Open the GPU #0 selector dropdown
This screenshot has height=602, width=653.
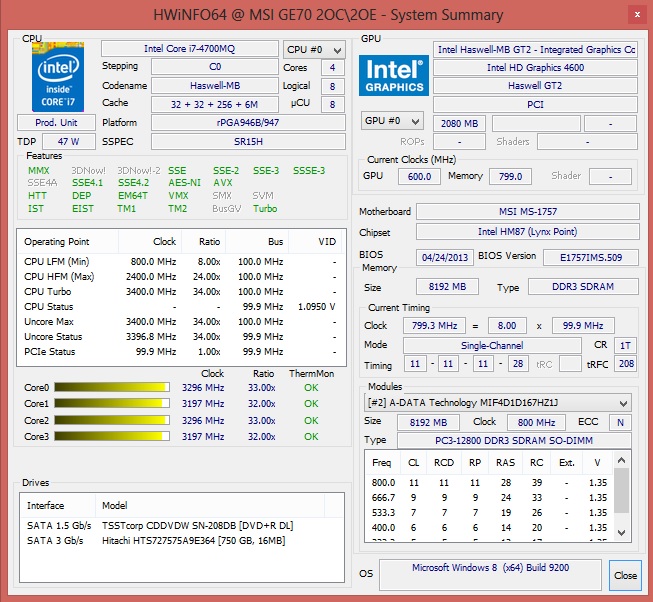point(392,121)
